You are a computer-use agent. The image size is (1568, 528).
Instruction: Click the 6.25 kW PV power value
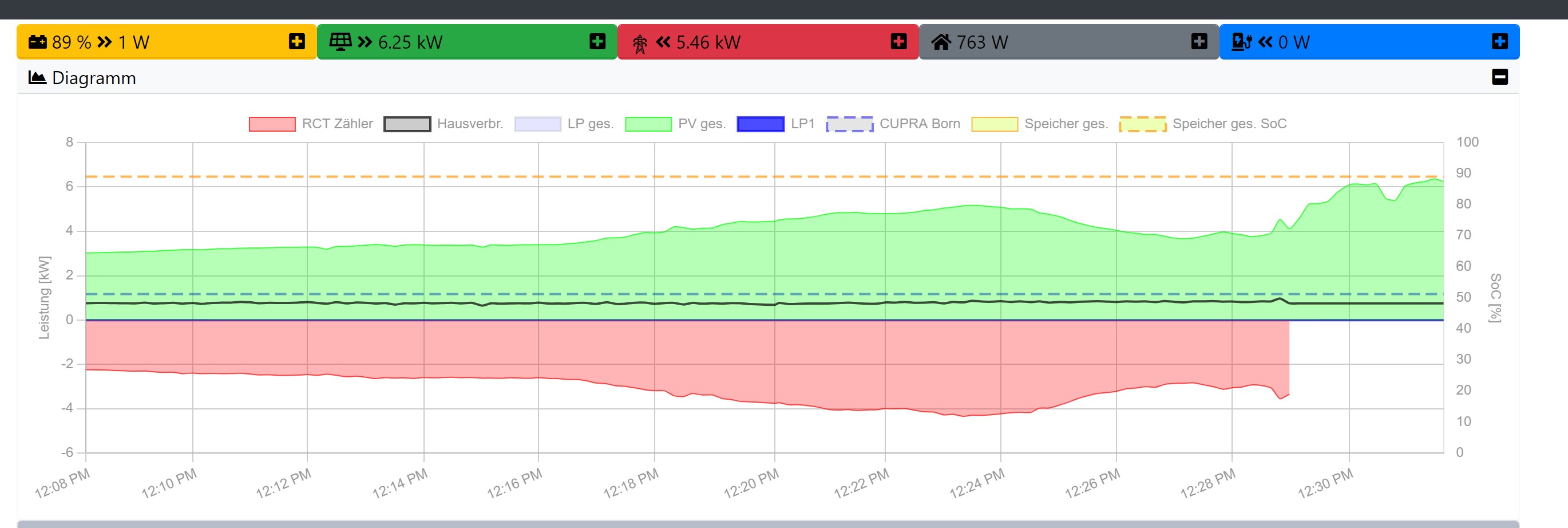(x=410, y=42)
